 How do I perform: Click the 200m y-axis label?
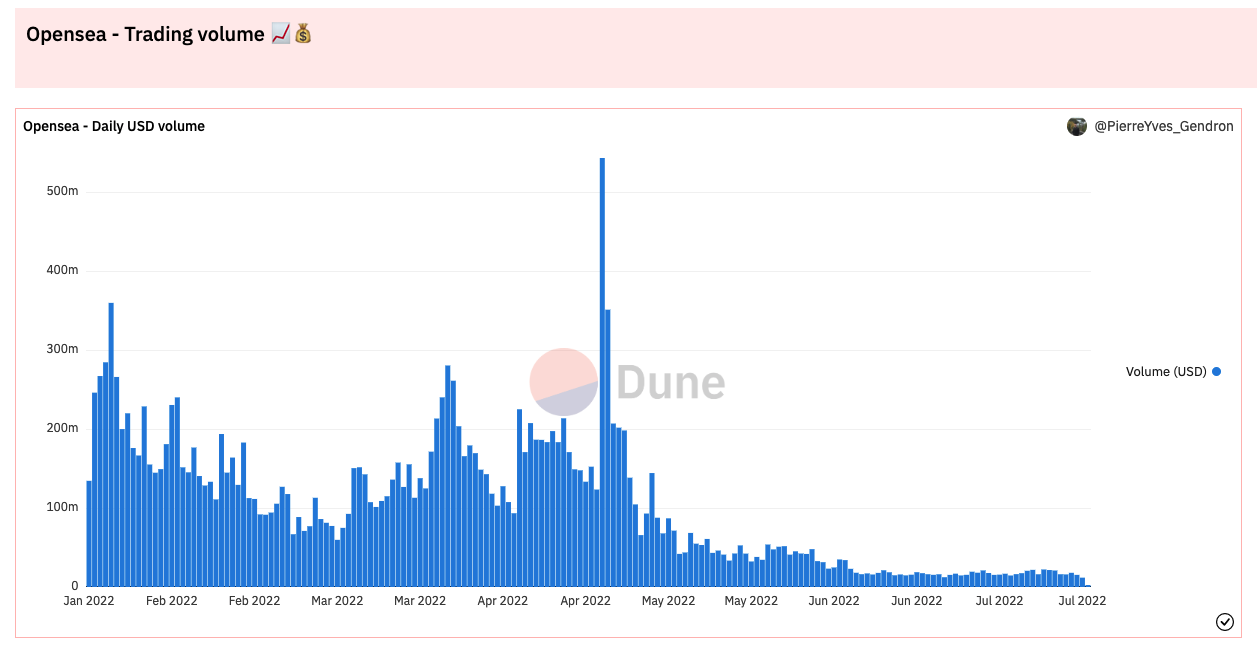(62, 428)
